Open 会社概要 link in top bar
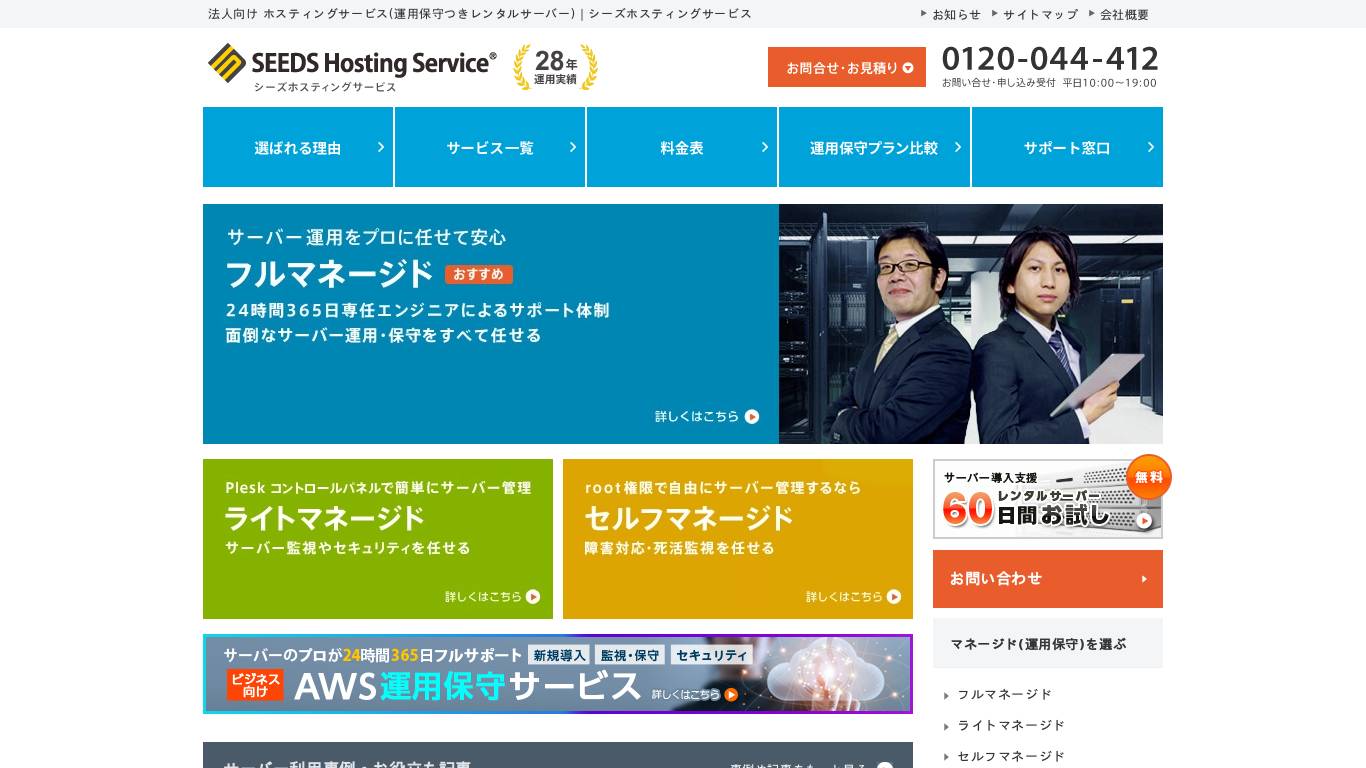This screenshot has height=768, width=1366. 1124,14
